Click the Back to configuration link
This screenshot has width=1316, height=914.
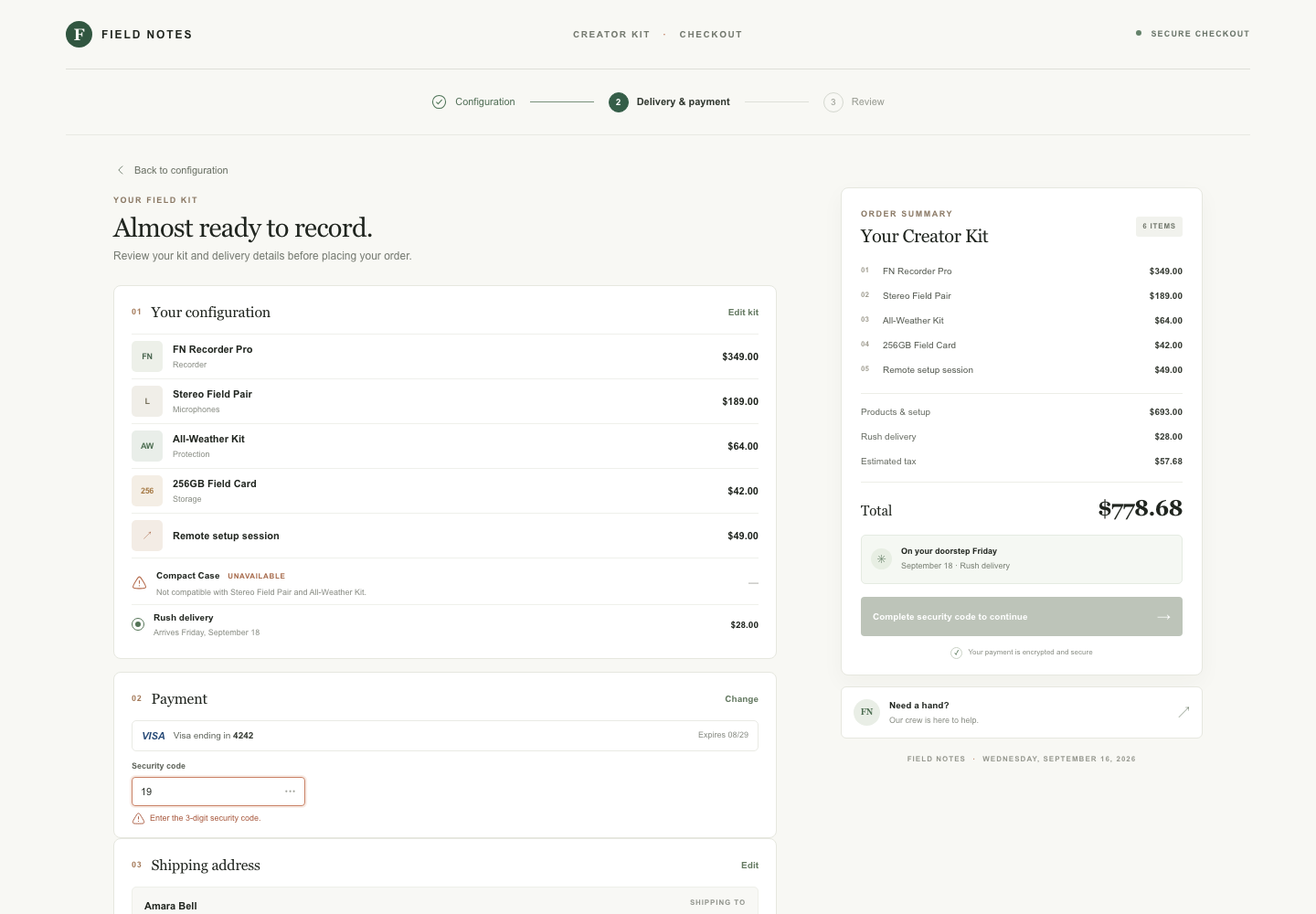[172, 170]
